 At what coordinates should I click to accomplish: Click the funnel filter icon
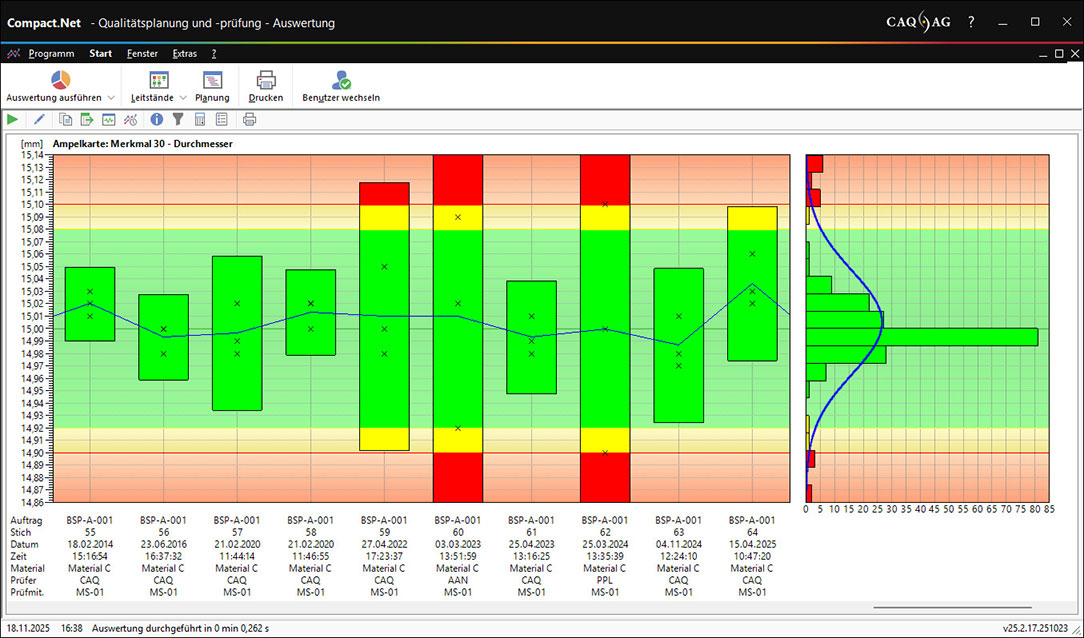[178, 120]
